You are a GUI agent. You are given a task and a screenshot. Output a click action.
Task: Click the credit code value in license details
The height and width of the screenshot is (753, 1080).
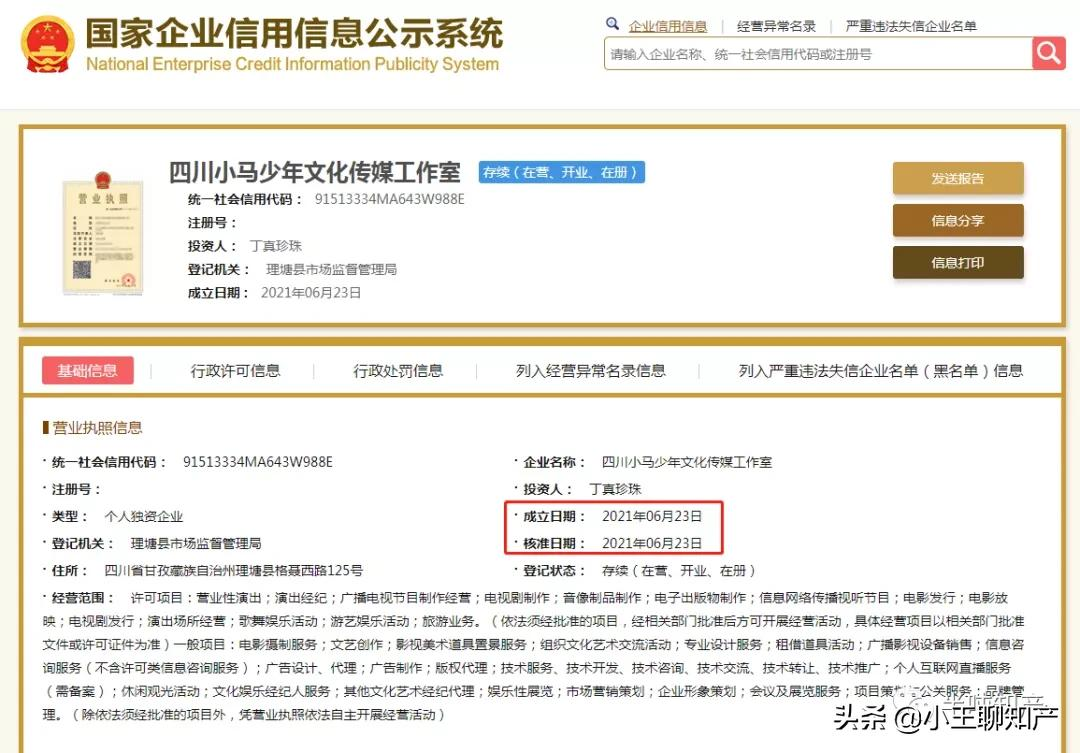point(258,462)
